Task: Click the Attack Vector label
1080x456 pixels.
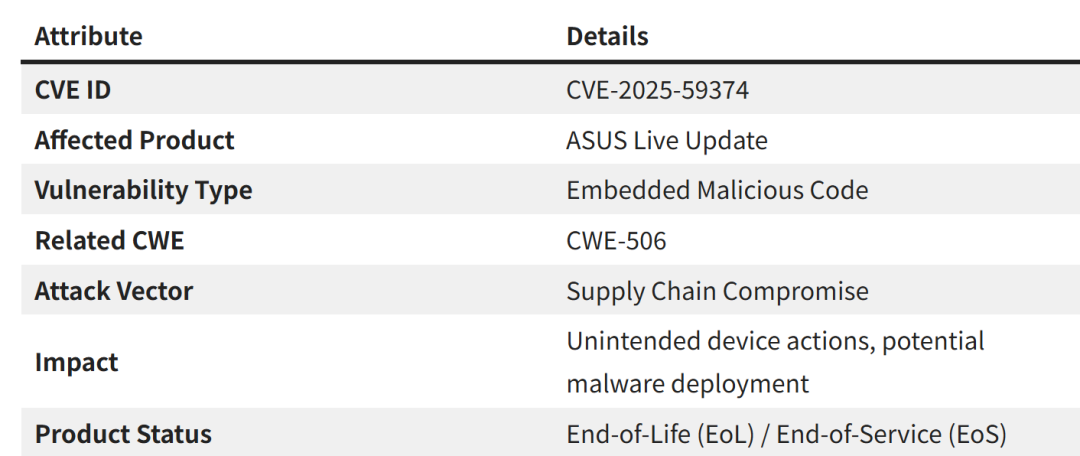Action: (113, 291)
